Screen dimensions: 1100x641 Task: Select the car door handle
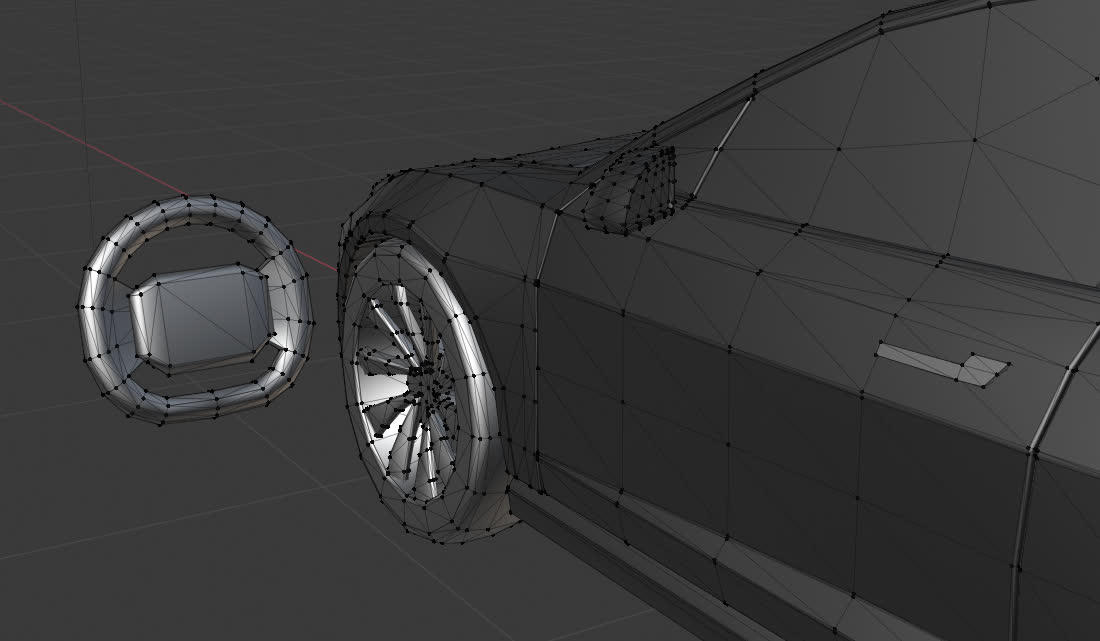940,363
